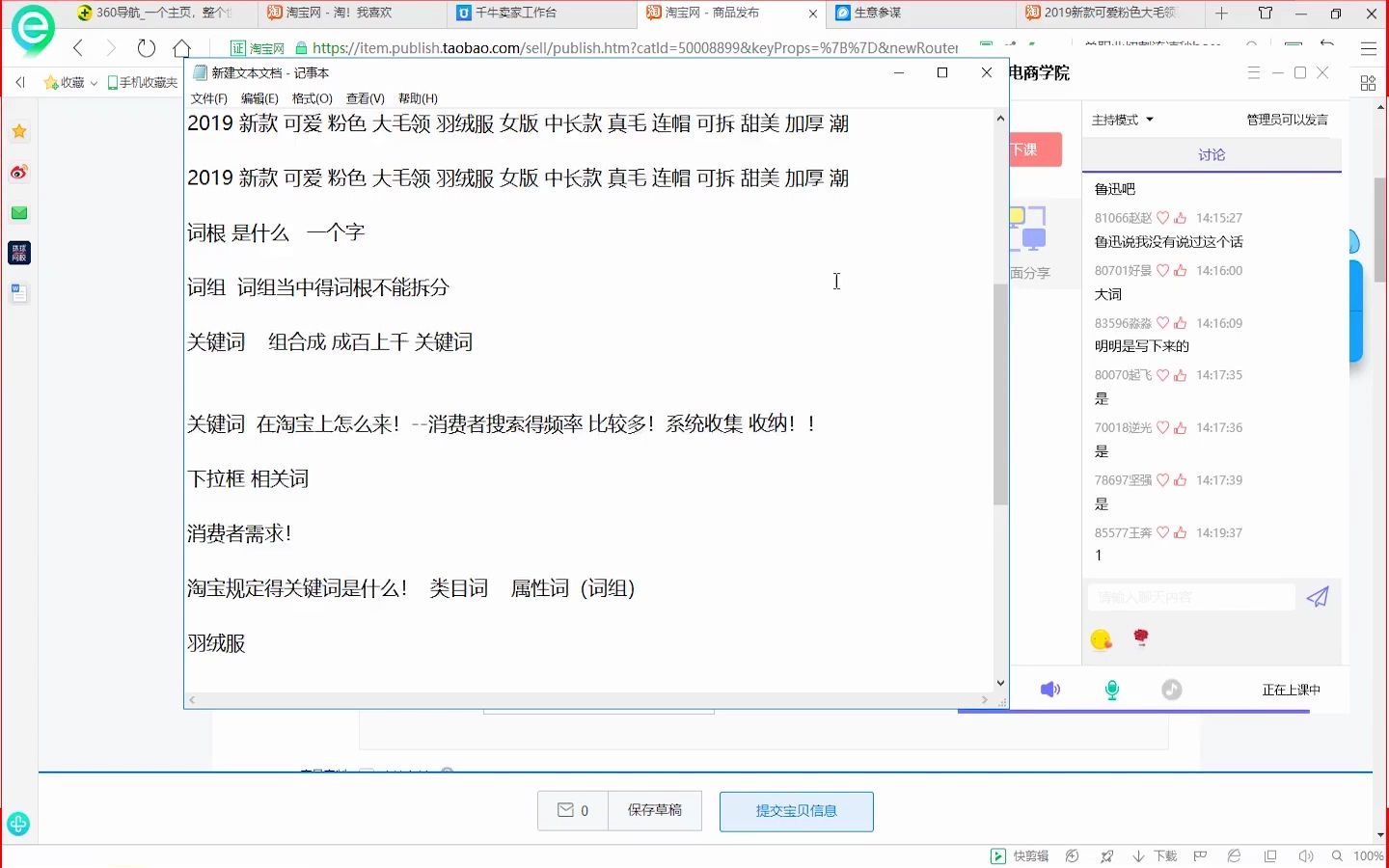The height and width of the screenshot is (868, 1389).
Task: Open the 编辑(E) menu in Notepad
Action: pyautogui.click(x=259, y=98)
